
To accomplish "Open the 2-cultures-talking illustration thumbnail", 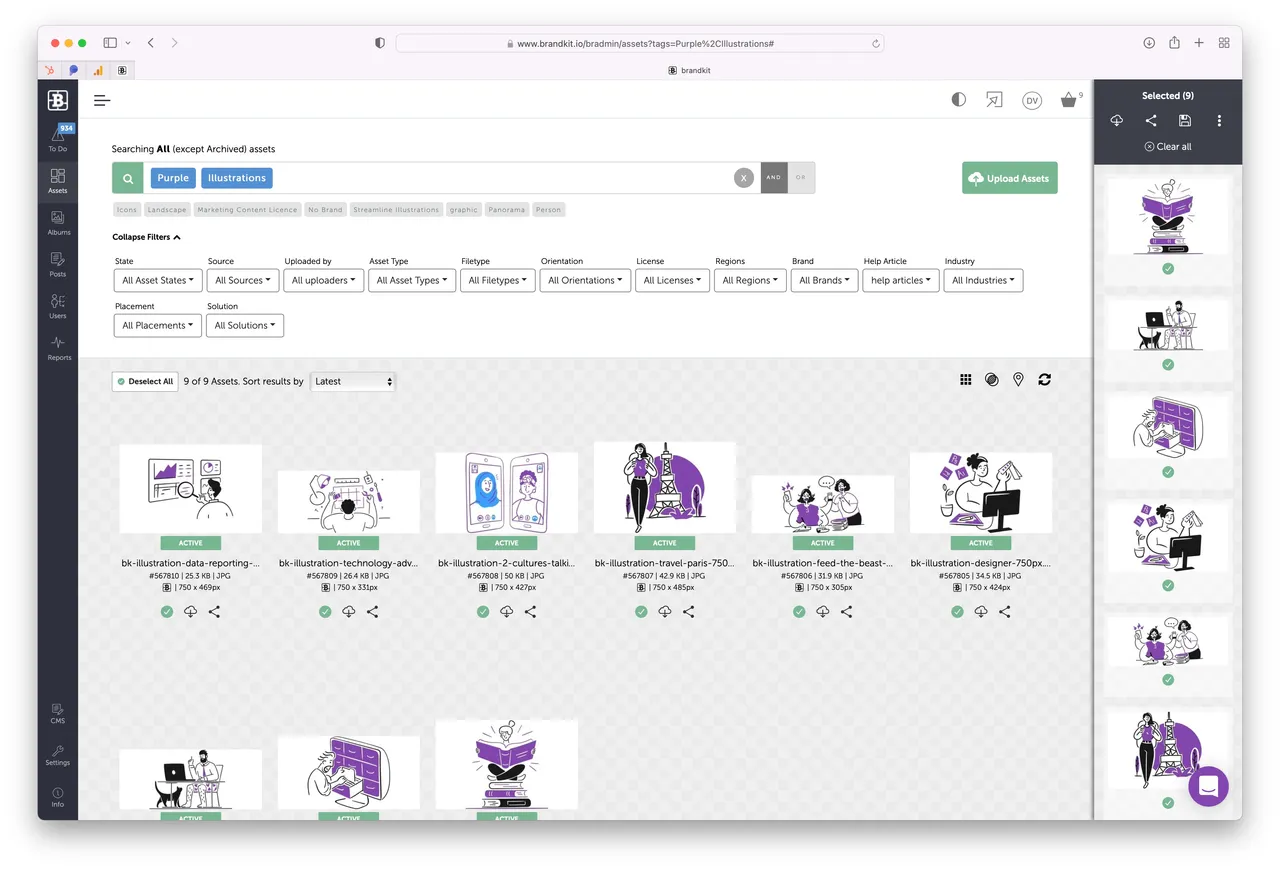I will tap(507, 493).
